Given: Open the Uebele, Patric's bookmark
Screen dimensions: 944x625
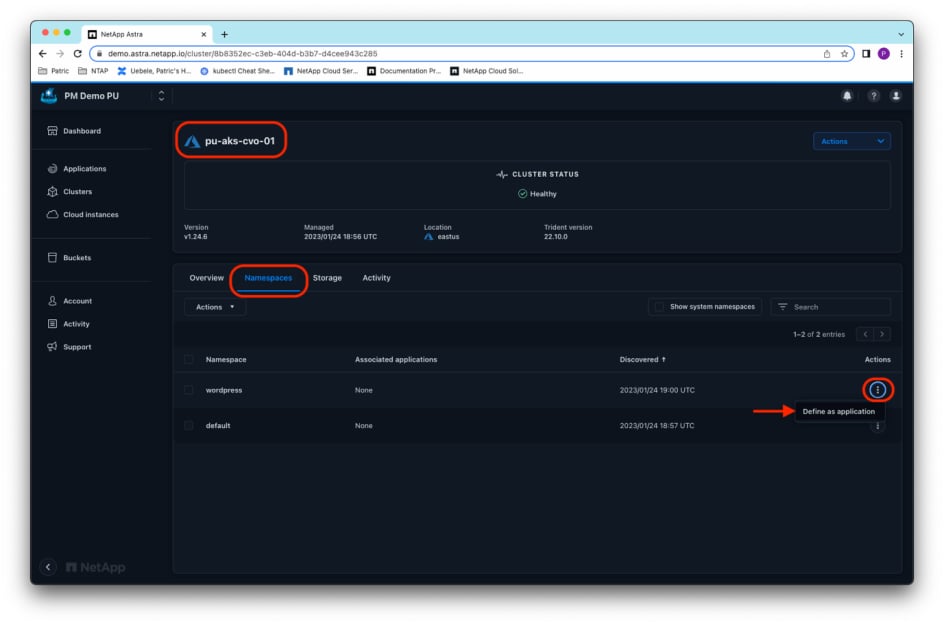Looking at the screenshot, I should (154, 71).
